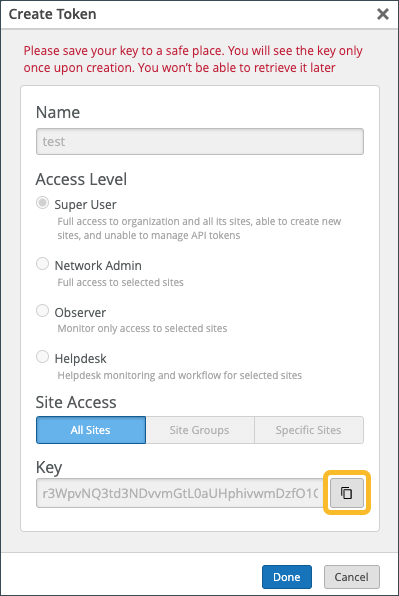Viewport: 399px width, 596px height.
Task: Click the Done button
Action: (287, 577)
